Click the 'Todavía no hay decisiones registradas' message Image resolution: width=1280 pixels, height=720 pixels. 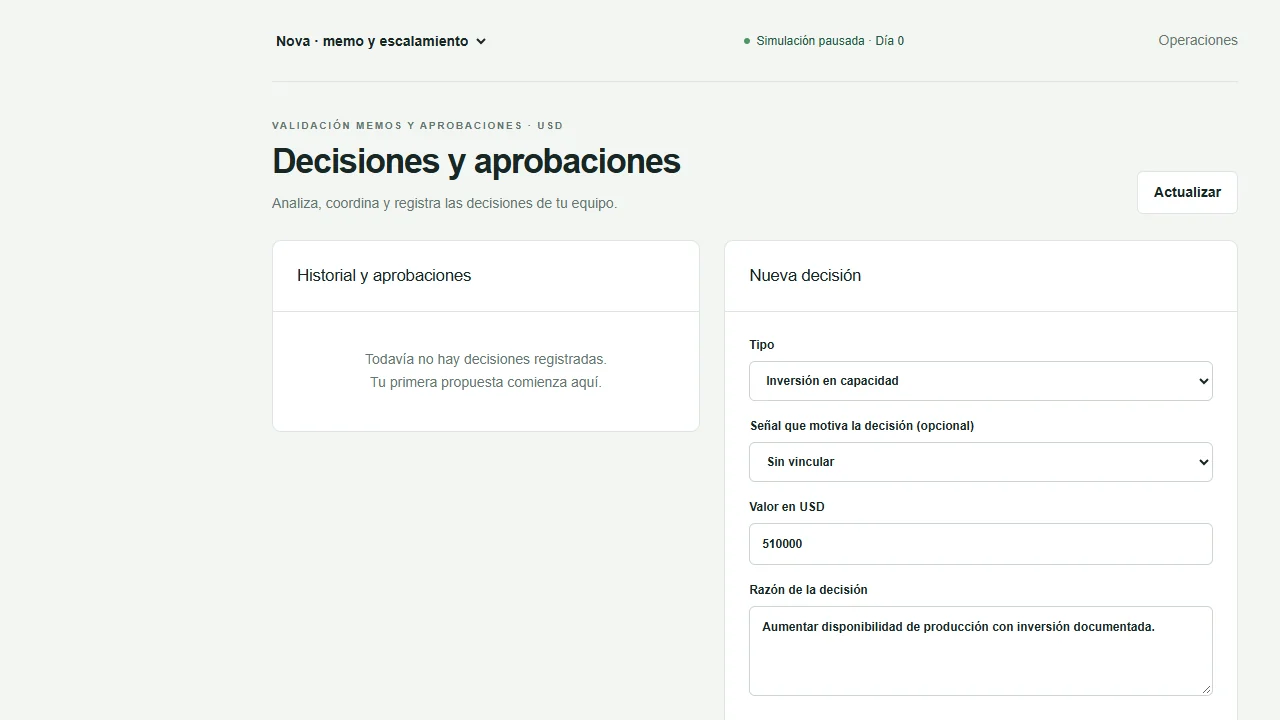tap(486, 359)
